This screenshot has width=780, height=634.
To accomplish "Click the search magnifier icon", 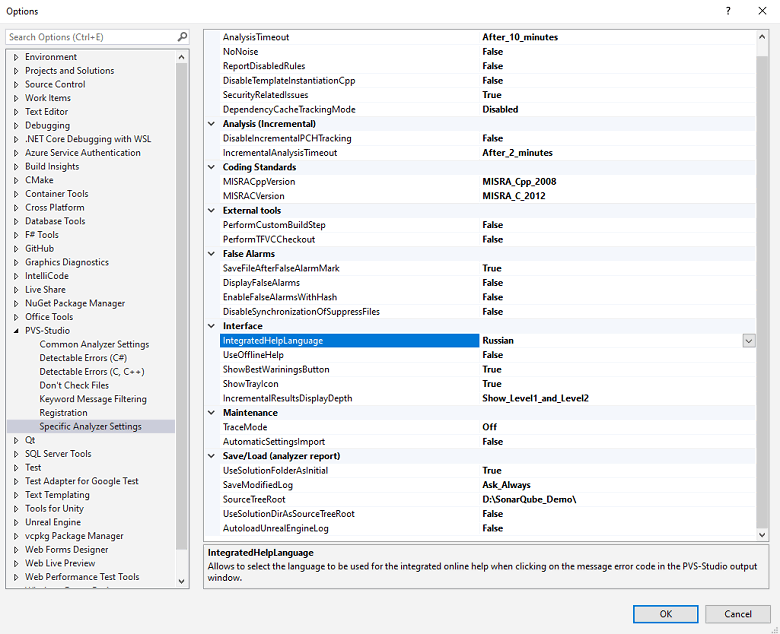I will (x=182, y=37).
